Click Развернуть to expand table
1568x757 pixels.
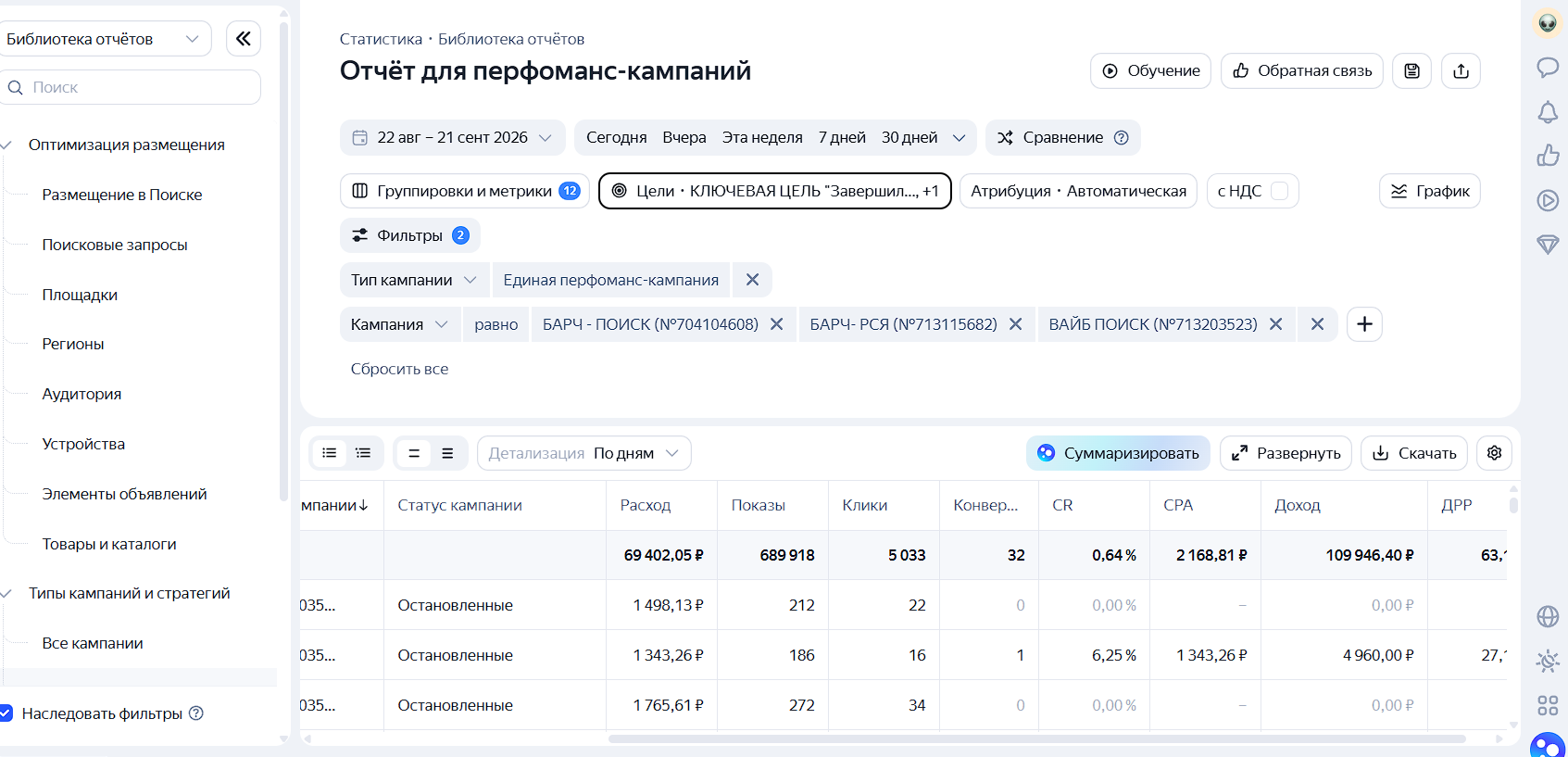pyautogui.click(x=1286, y=453)
